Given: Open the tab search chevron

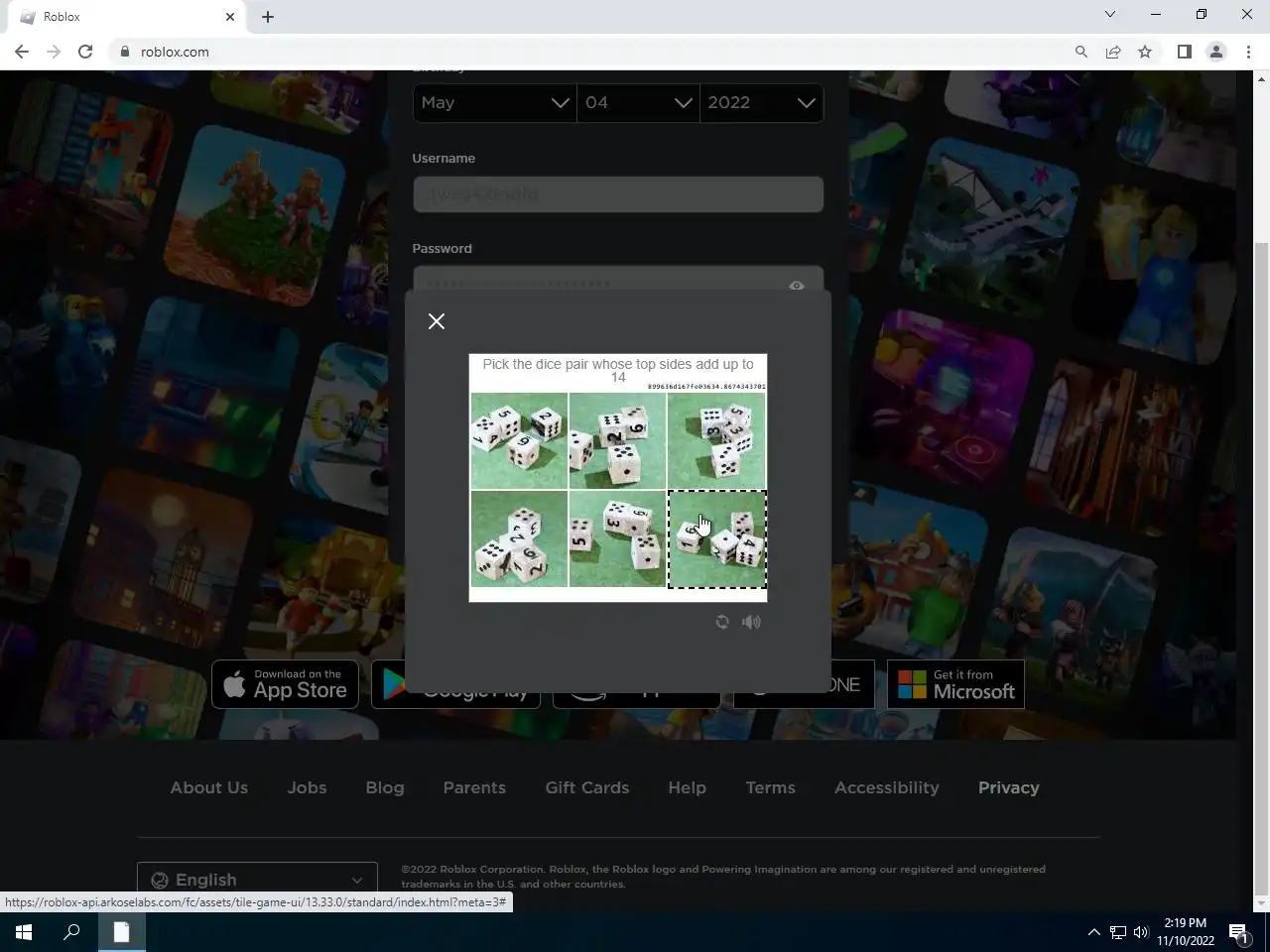Looking at the screenshot, I should coord(1110,15).
